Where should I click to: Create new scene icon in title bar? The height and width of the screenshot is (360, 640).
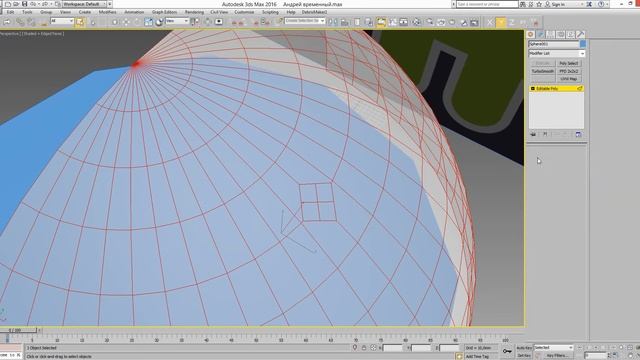pyautogui.click(x=7, y=4)
